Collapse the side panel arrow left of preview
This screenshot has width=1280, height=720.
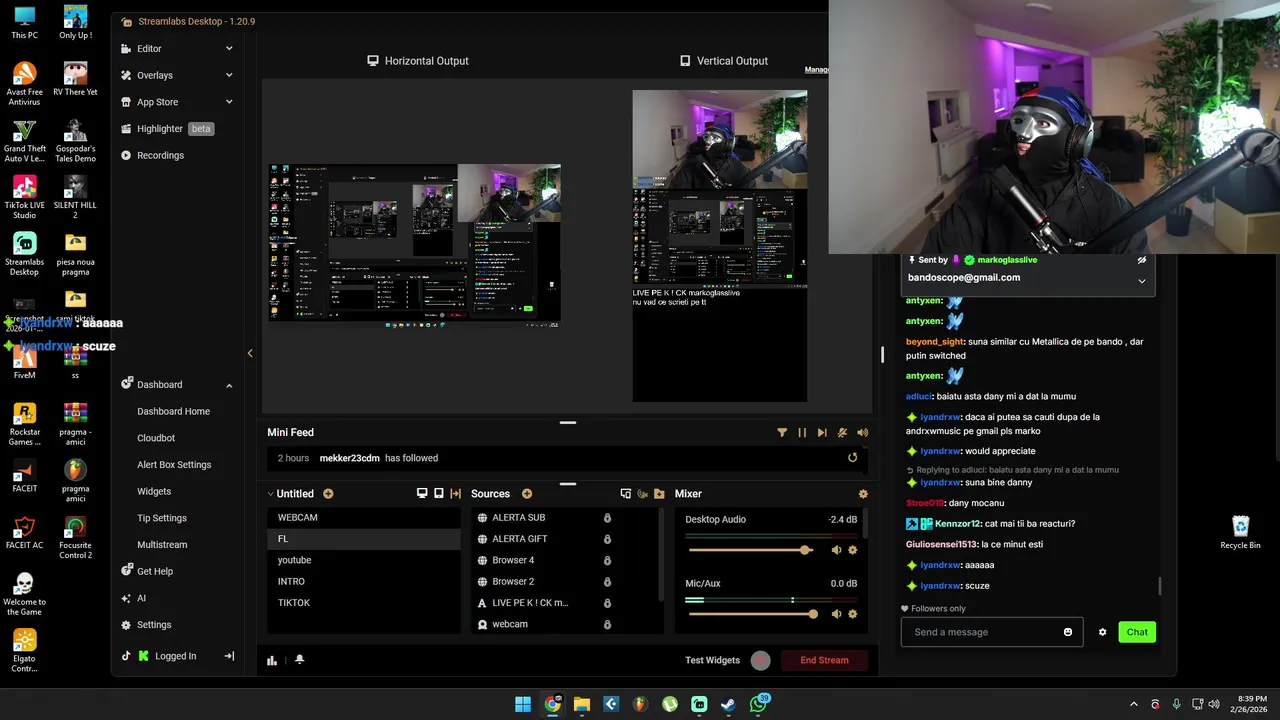250,353
